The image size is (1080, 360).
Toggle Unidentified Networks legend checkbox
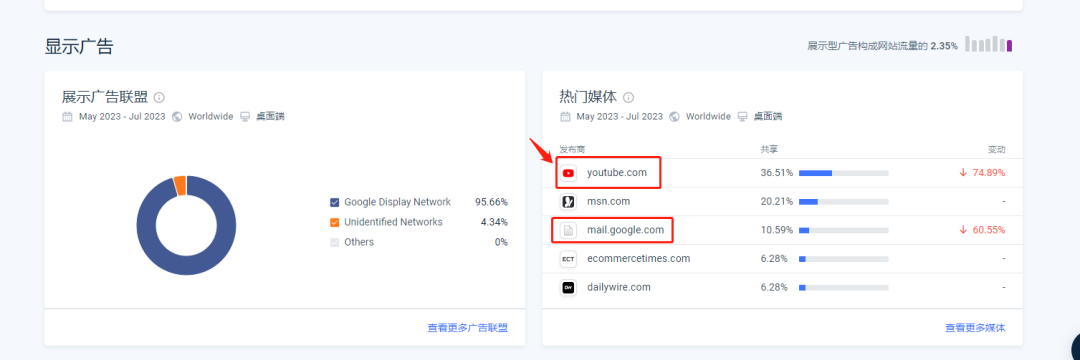(x=335, y=222)
